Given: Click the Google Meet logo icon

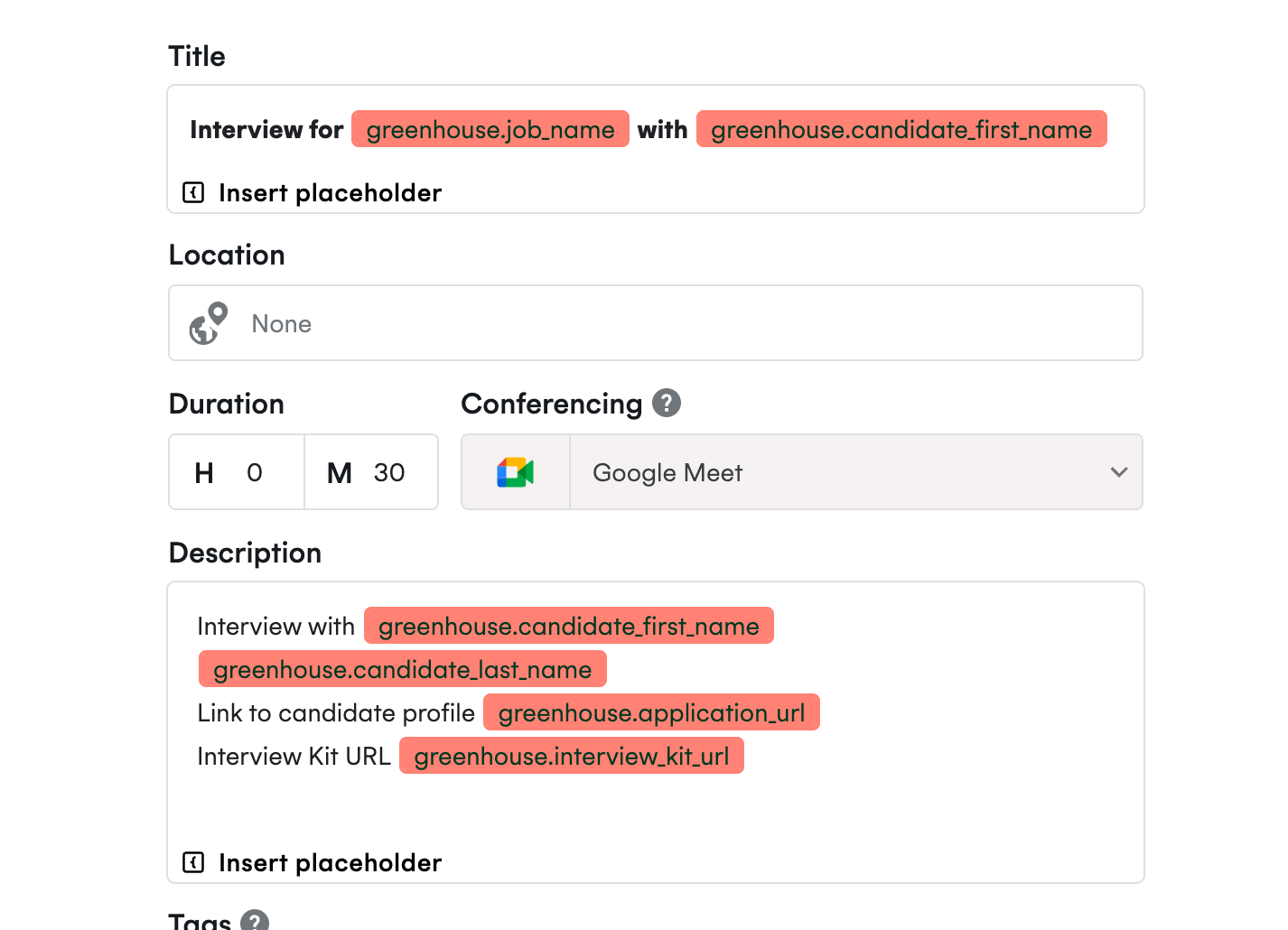Looking at the screenshot, I should tap(516, 472).
